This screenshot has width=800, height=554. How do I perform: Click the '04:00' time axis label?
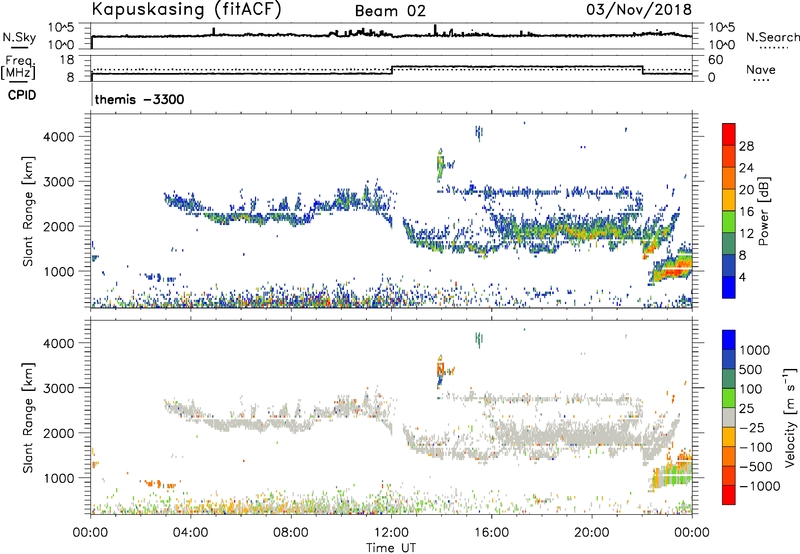(x=191, y=533)
